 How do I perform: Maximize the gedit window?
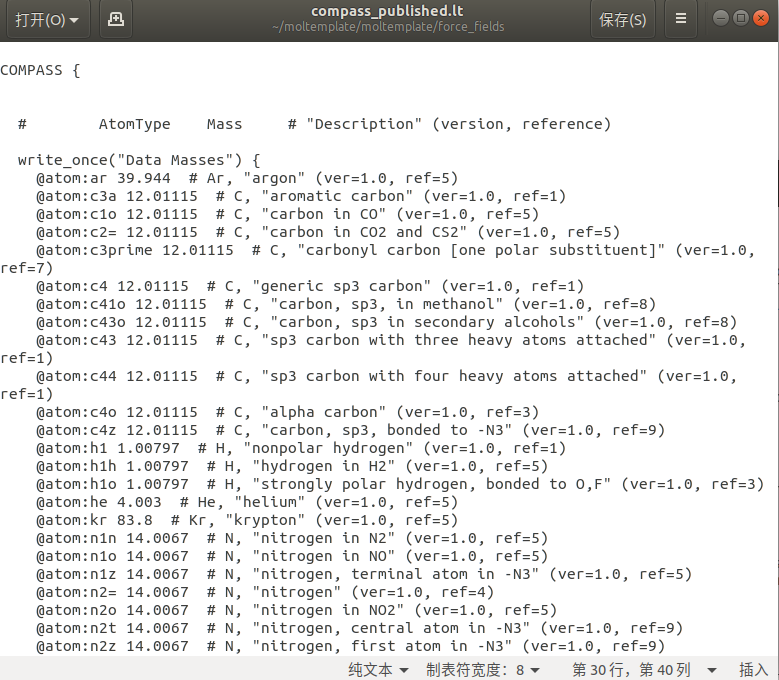coord(740,19)
